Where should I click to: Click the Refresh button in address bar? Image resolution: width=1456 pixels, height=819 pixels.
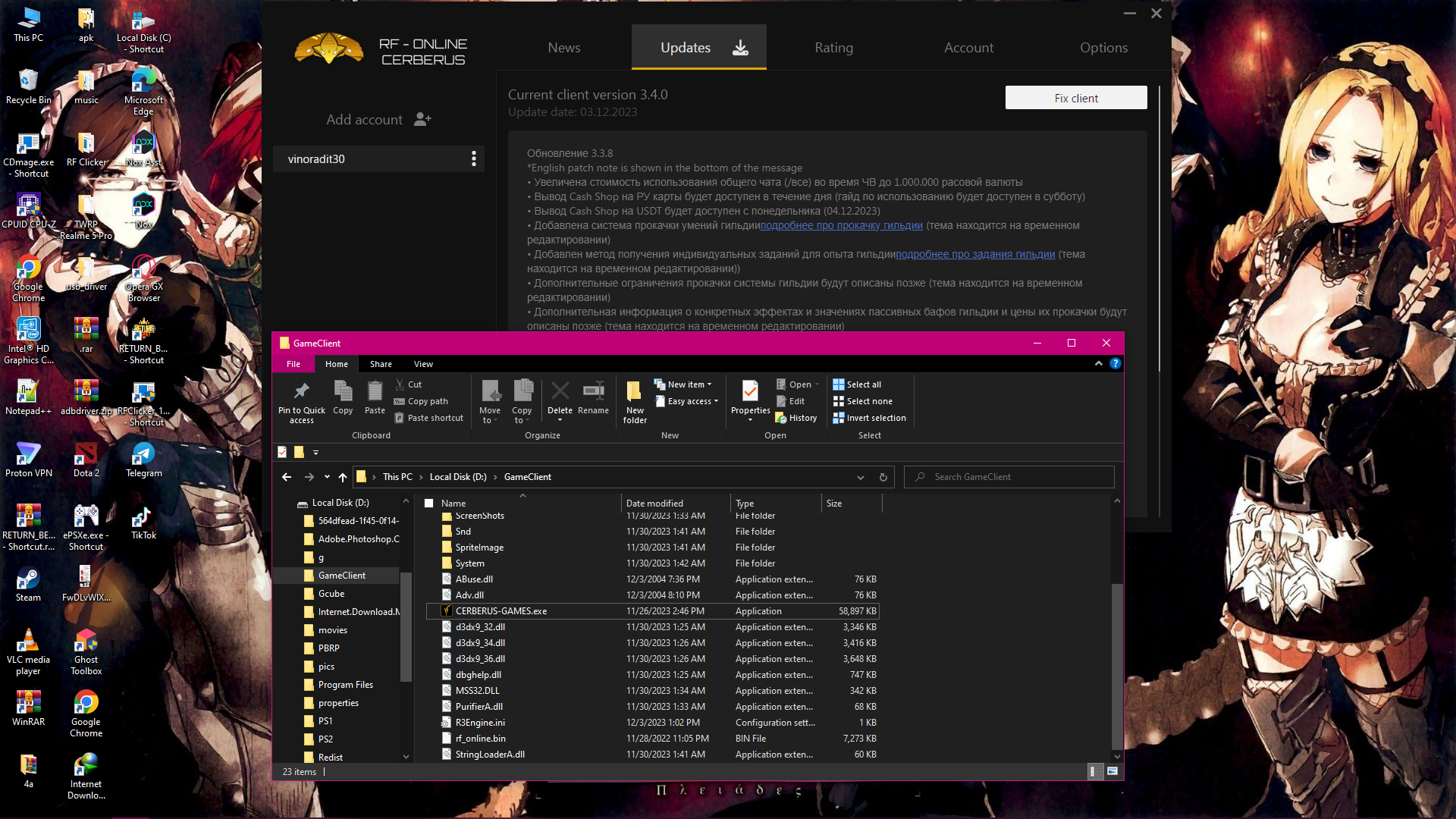[x=883, y=477]
